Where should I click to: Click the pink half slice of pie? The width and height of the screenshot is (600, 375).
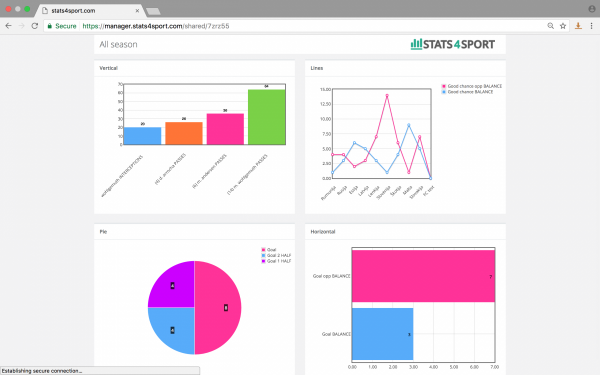click(218, 308)
